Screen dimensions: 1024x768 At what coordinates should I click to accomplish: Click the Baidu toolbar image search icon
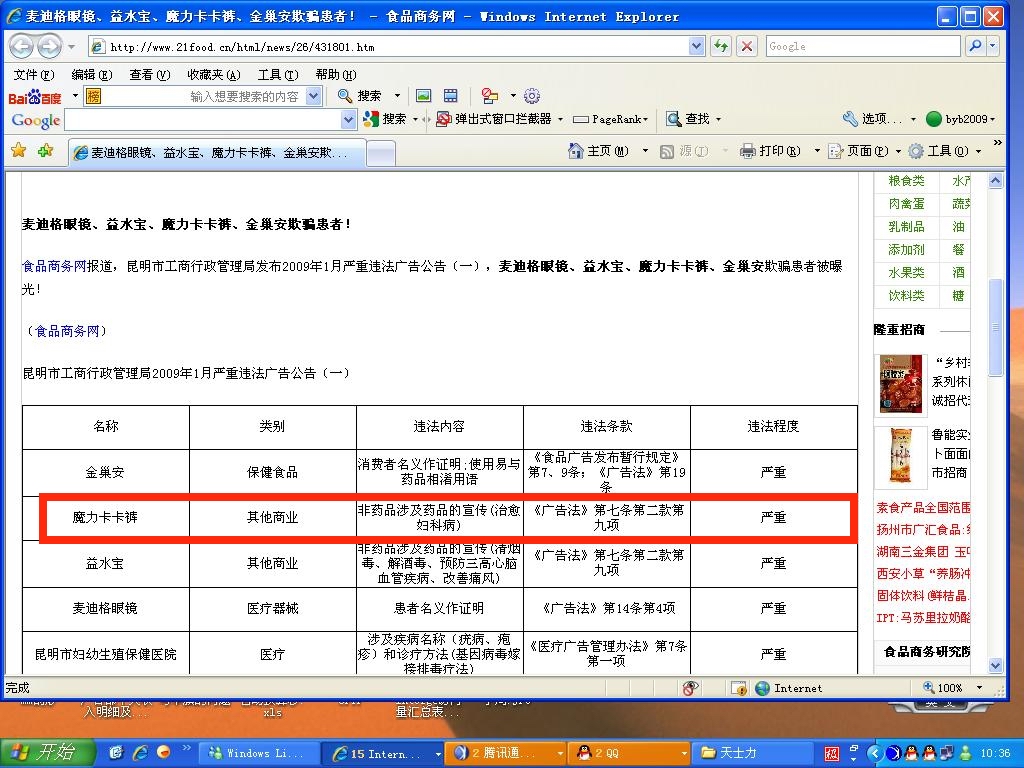423,96
